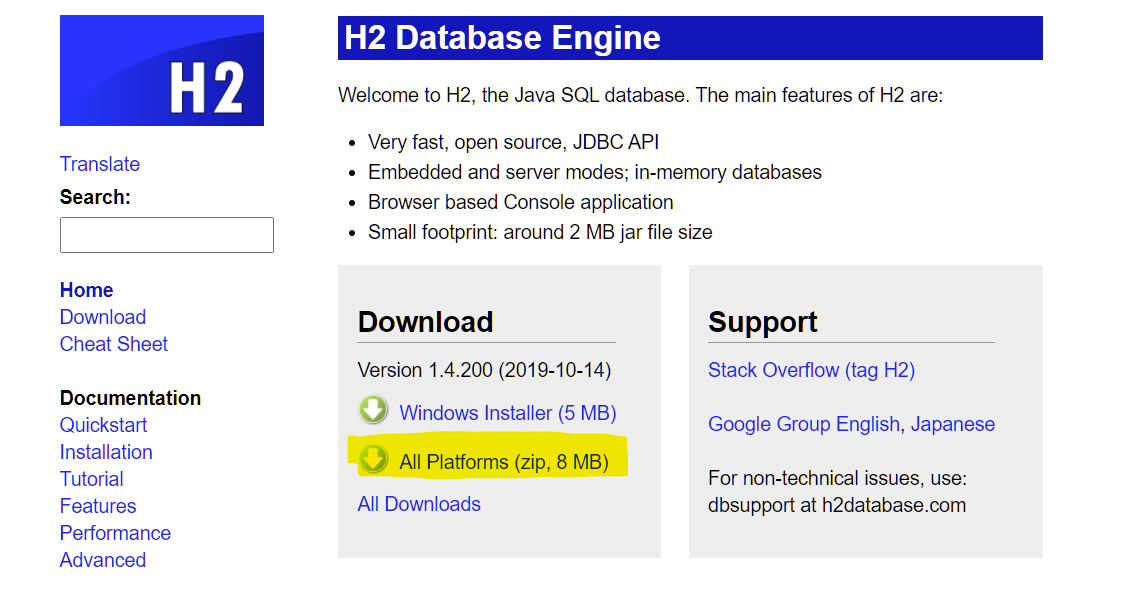Open the Tutorial documentation link
The width and height of the screenshot is (1141, 589).
92,479
